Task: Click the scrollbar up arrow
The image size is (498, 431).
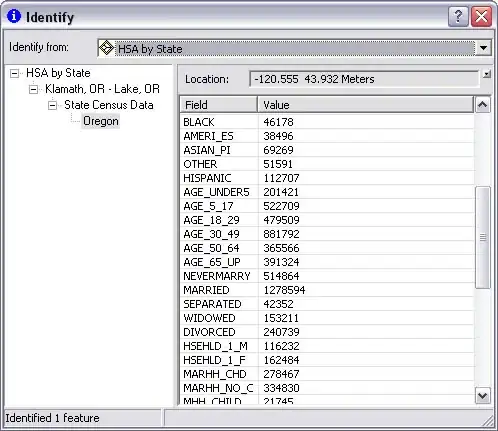Action: tap(482, 105)
